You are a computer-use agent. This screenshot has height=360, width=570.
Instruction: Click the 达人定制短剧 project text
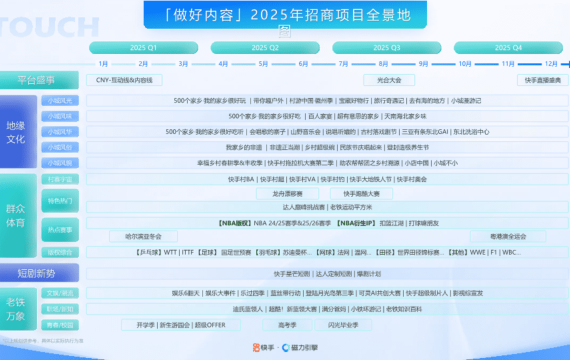[334, 274]
